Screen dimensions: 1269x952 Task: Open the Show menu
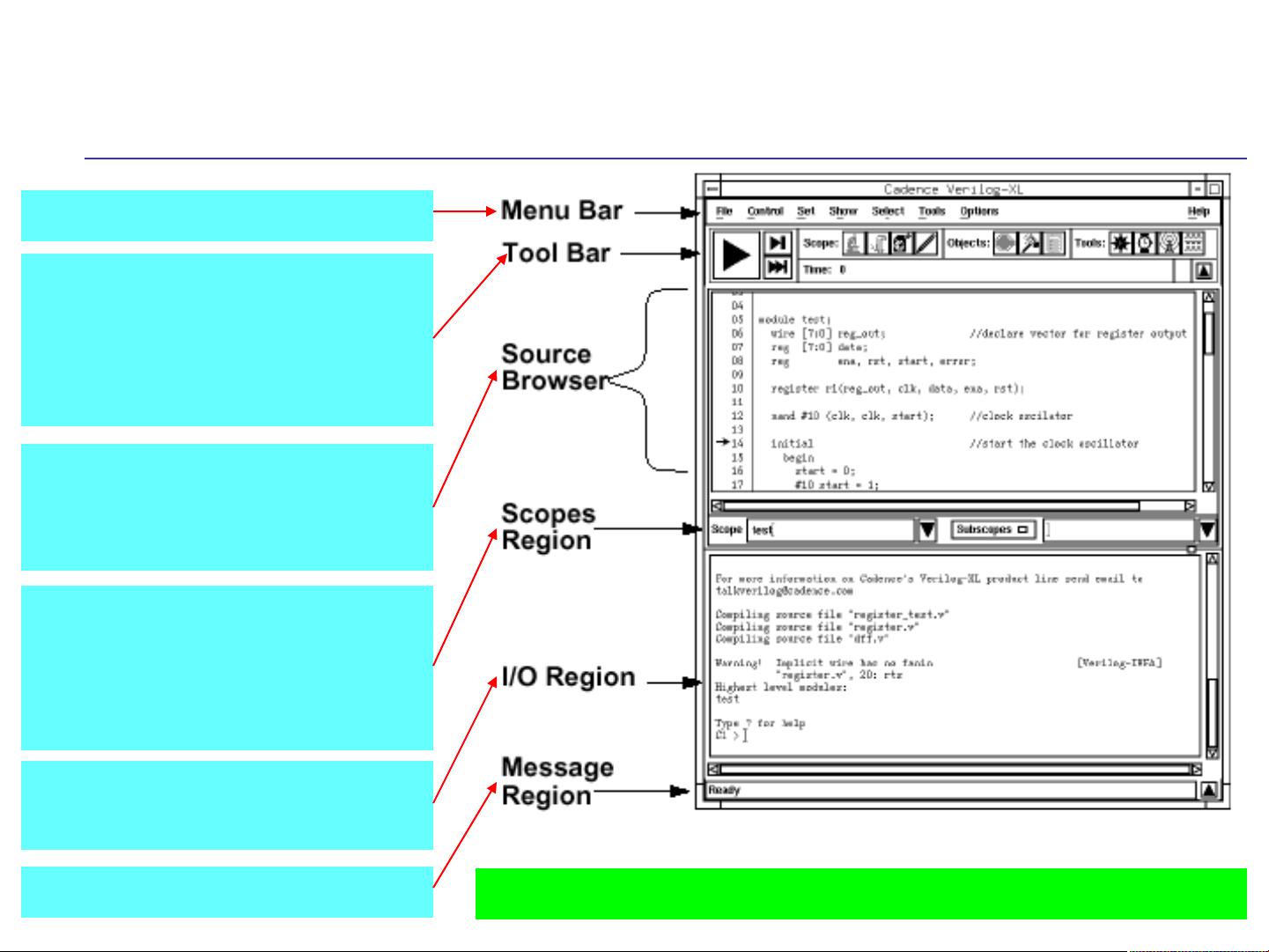click(844, 211)
